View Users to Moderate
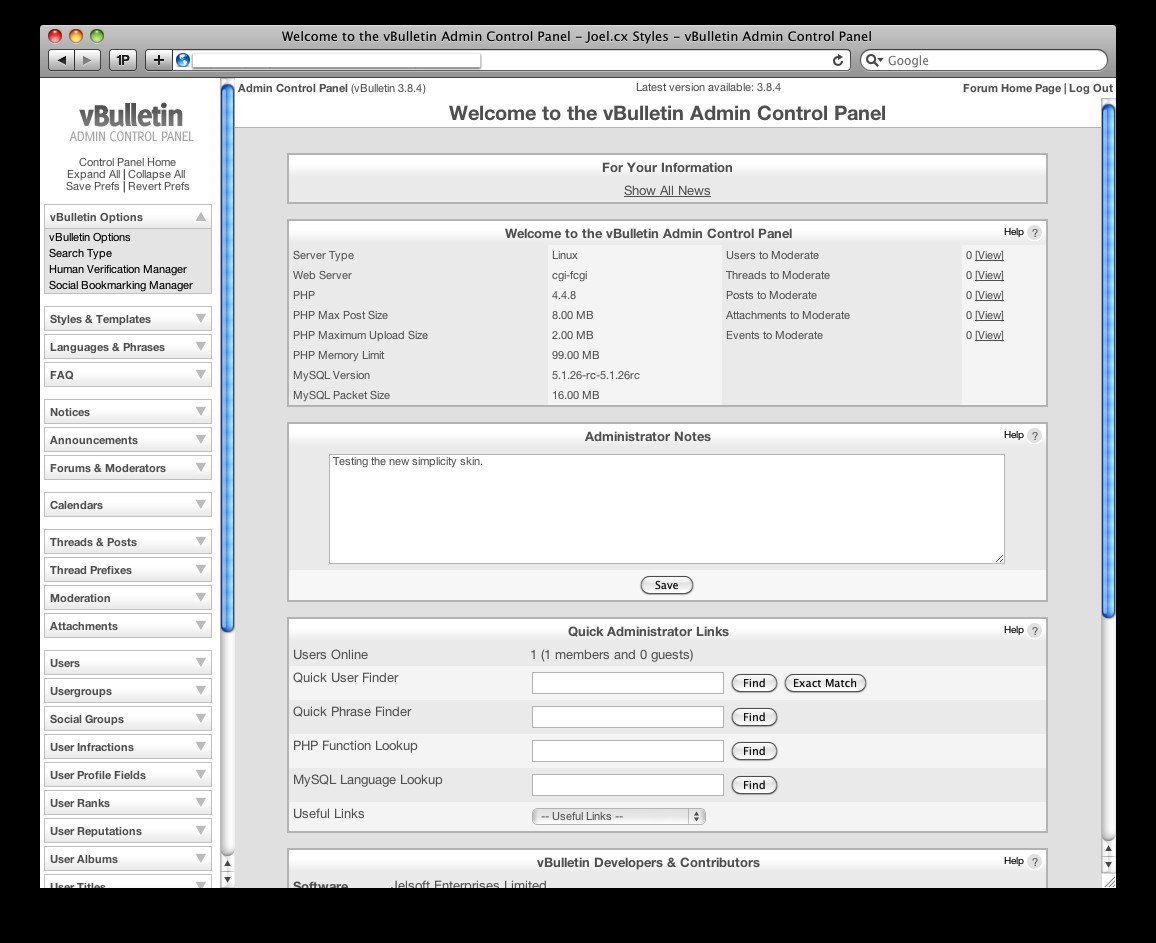The width and height of the screenshot is (1156, 943). (x=989, y=255)
